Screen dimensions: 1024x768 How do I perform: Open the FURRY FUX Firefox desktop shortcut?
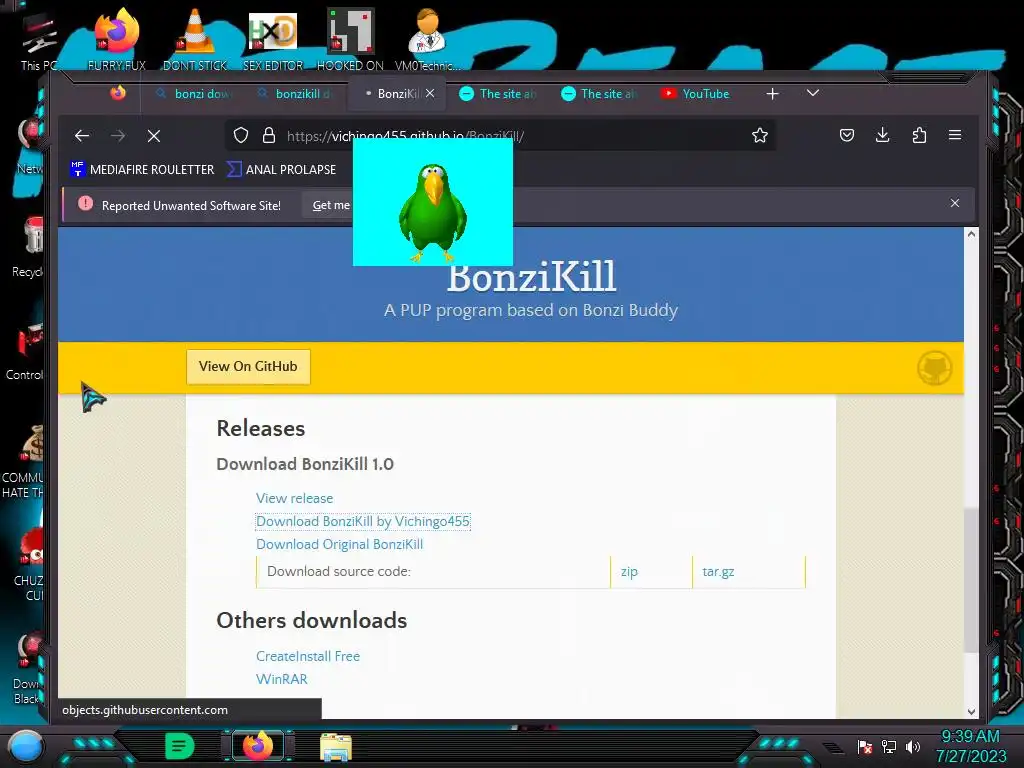[x=117, y=38]
